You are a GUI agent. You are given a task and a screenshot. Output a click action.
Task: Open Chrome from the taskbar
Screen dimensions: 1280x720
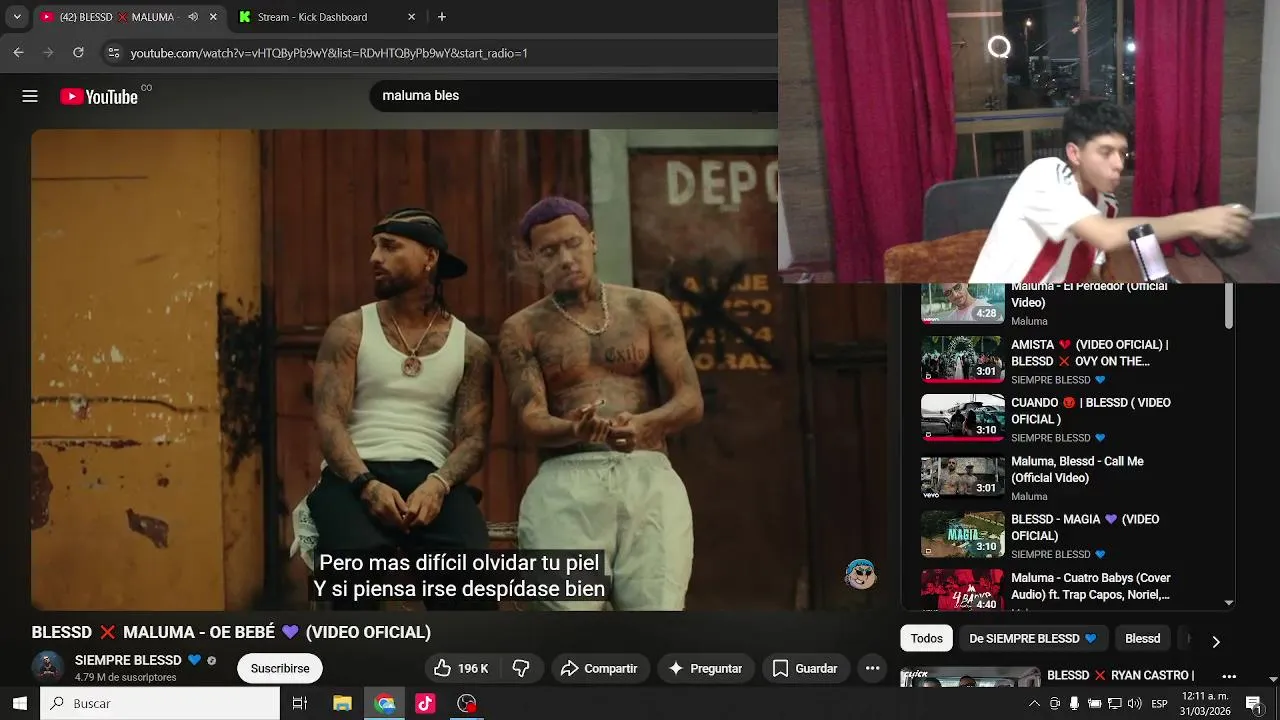[385, 703]
